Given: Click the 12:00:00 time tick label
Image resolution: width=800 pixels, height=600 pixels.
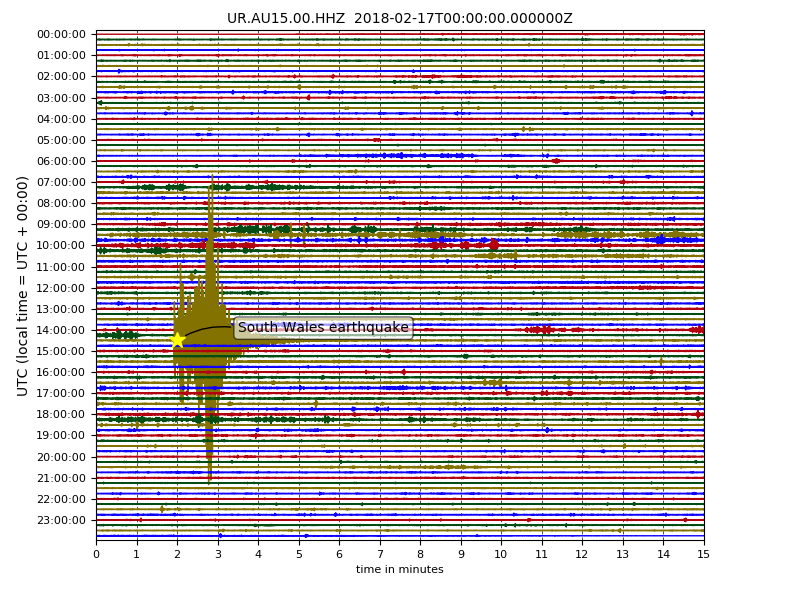Looking at the screenshot, I should [61, 288].
